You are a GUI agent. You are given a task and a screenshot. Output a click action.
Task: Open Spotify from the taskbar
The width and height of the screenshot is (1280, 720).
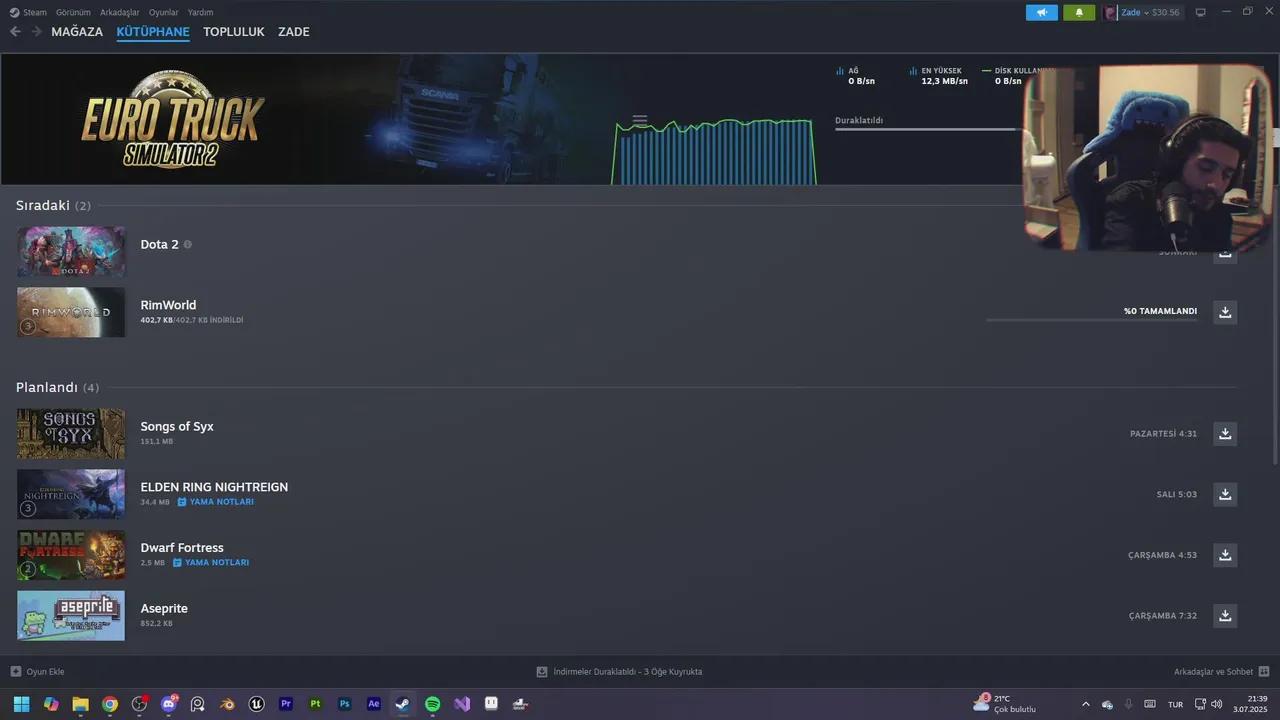click(x=432, y=704)
